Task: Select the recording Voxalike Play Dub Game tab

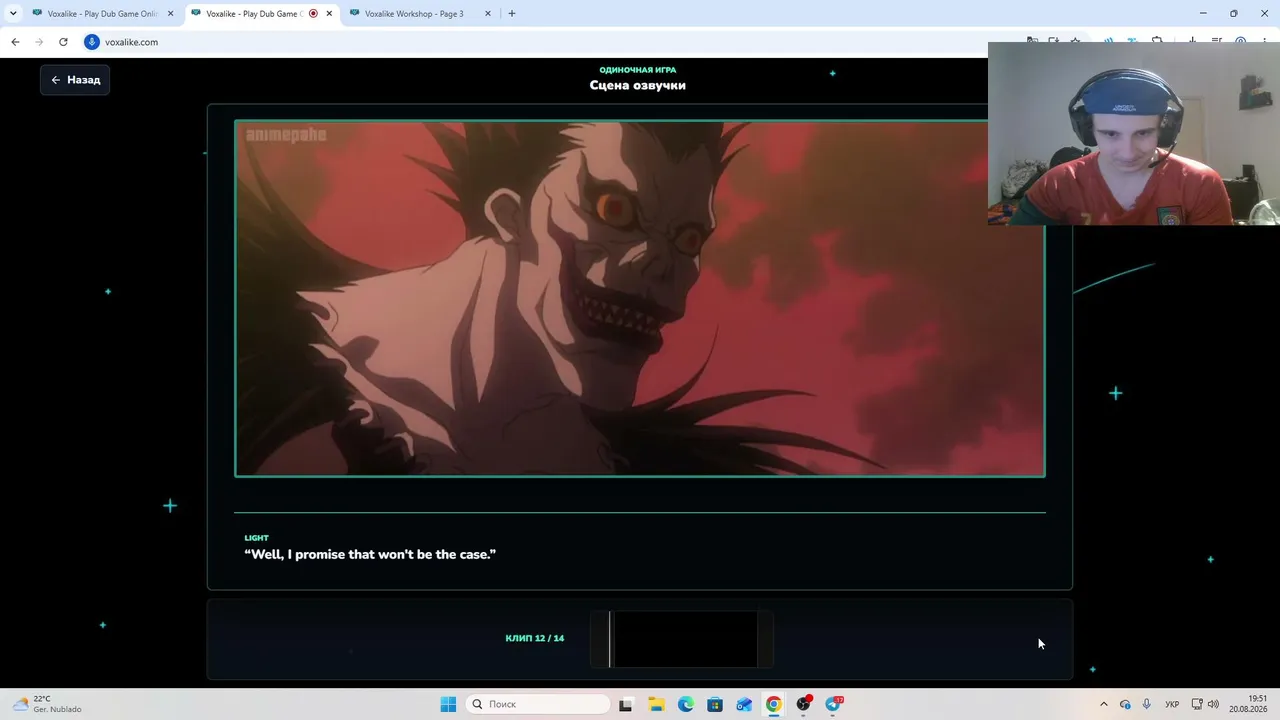Action: (261, 14)
